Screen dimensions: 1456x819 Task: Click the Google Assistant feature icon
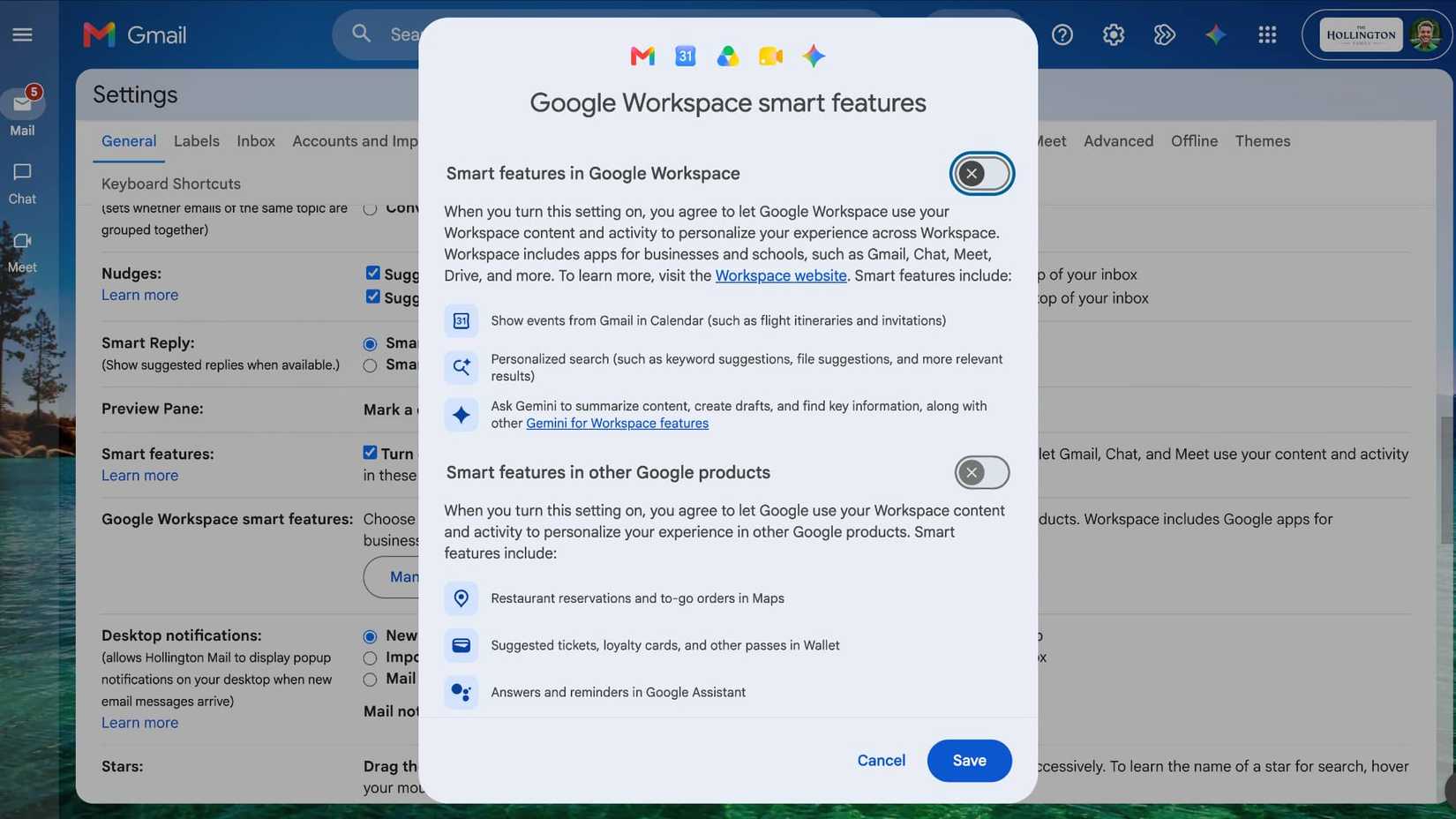coord(461,692)
